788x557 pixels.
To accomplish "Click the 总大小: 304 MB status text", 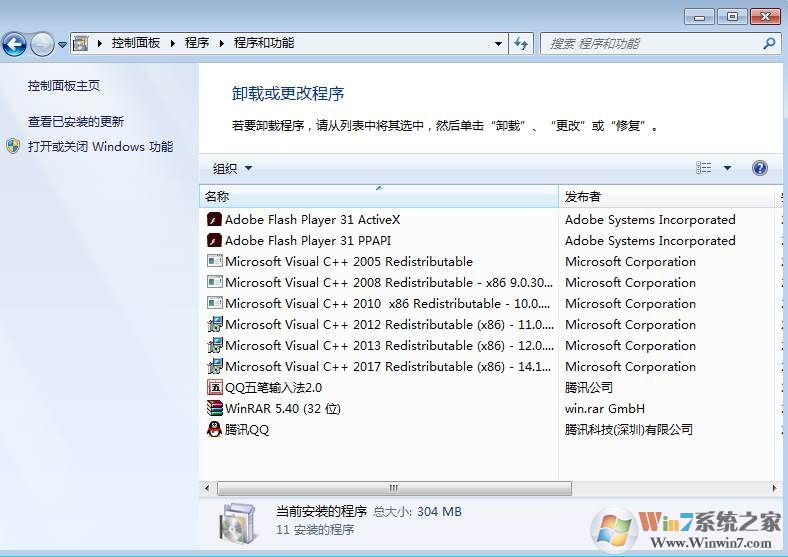I will pyautogui.click(x=417, y=512).
